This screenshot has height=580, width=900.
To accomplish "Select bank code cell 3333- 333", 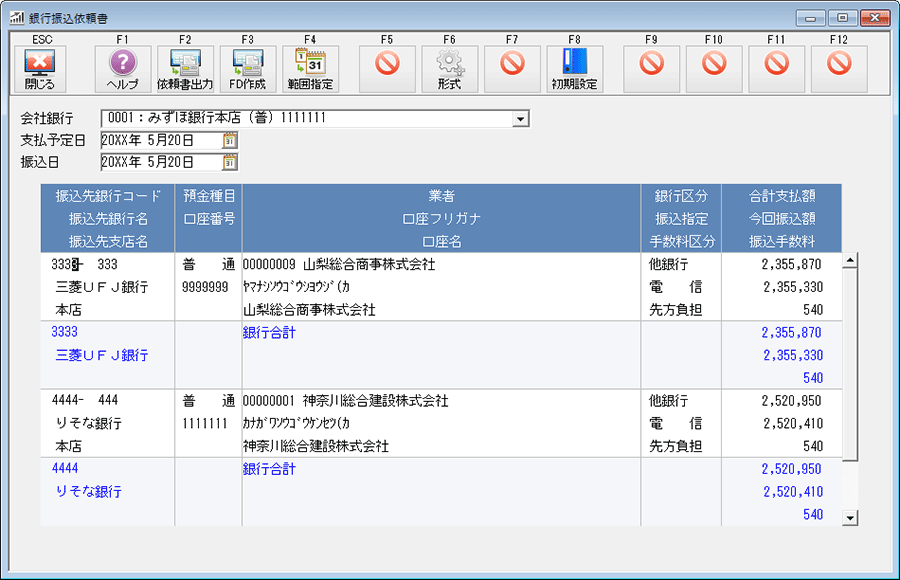I will [84, 264].
